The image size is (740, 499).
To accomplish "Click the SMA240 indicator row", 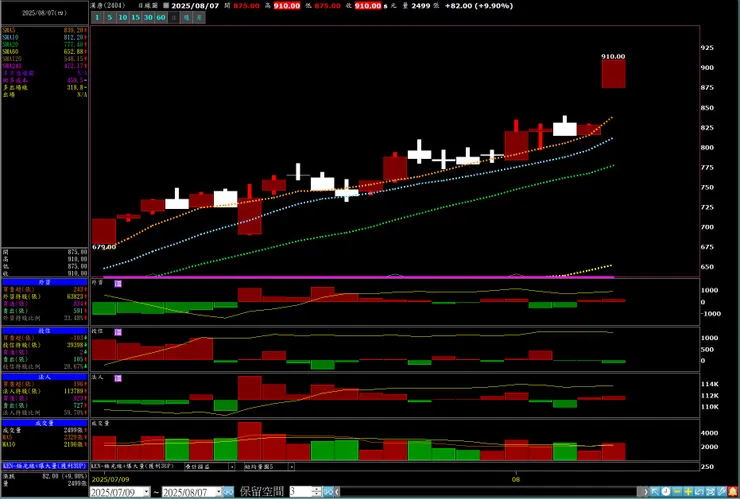I will pyautogui.click(x=45, y=66).
